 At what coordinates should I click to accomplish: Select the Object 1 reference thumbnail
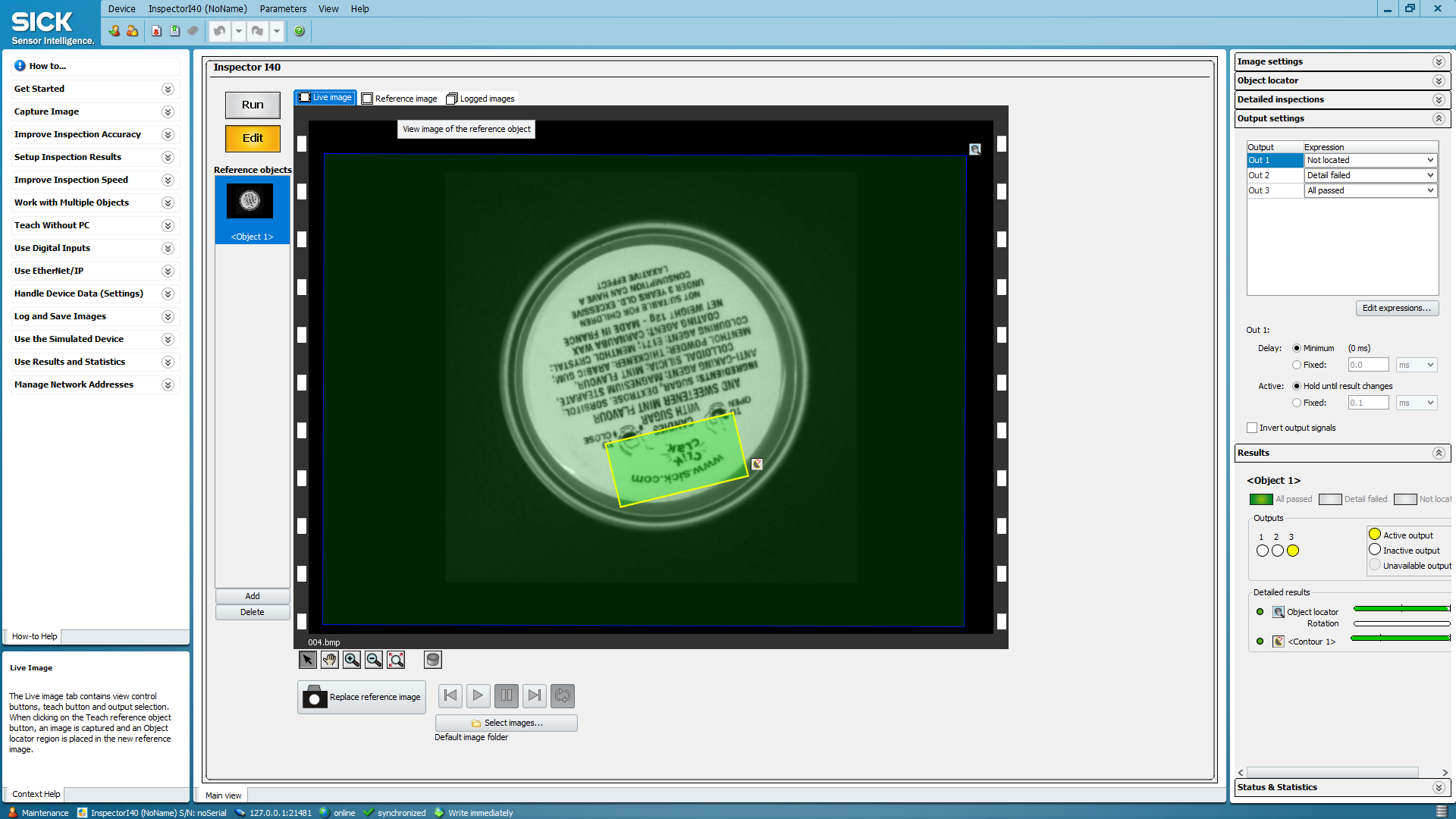(x=251, y=201)
